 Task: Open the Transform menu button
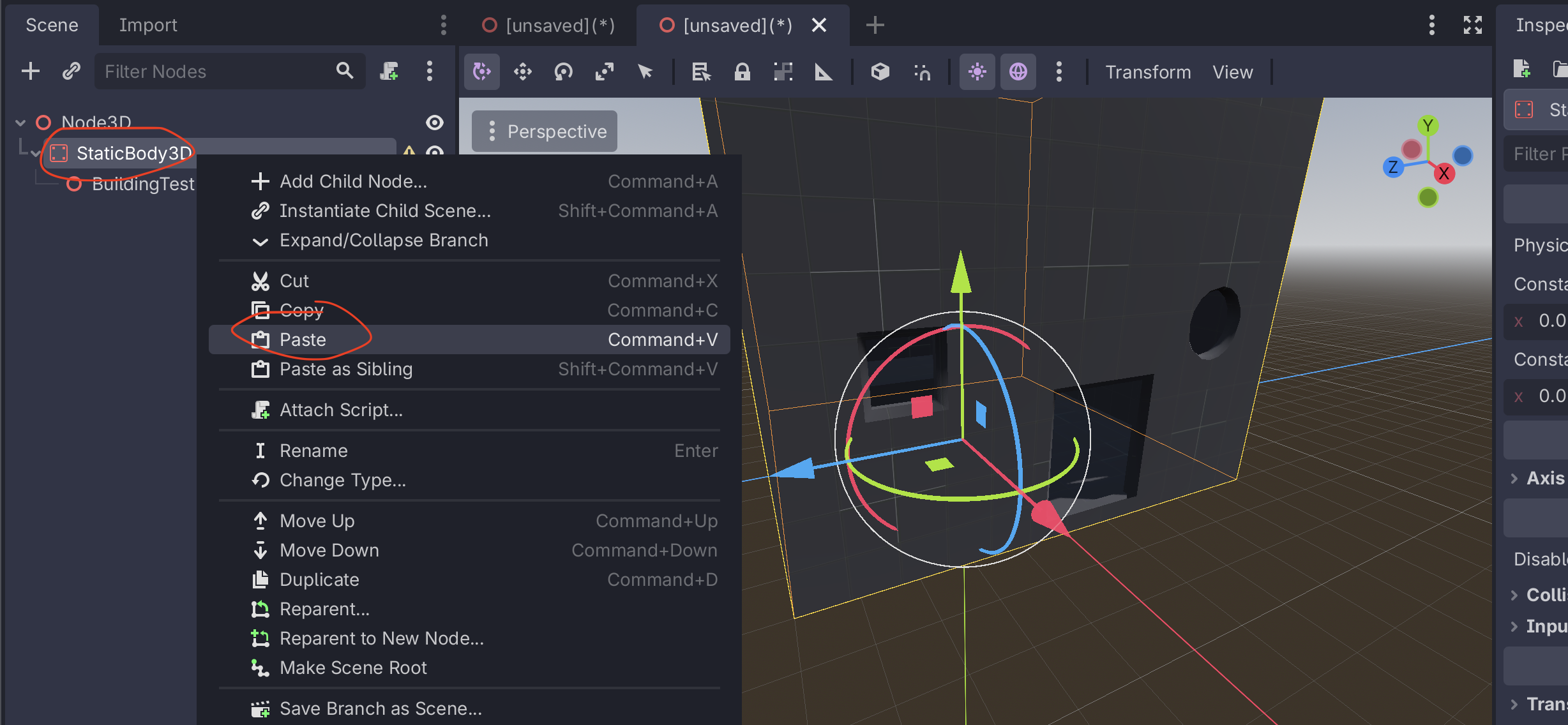pos(1147,72)
